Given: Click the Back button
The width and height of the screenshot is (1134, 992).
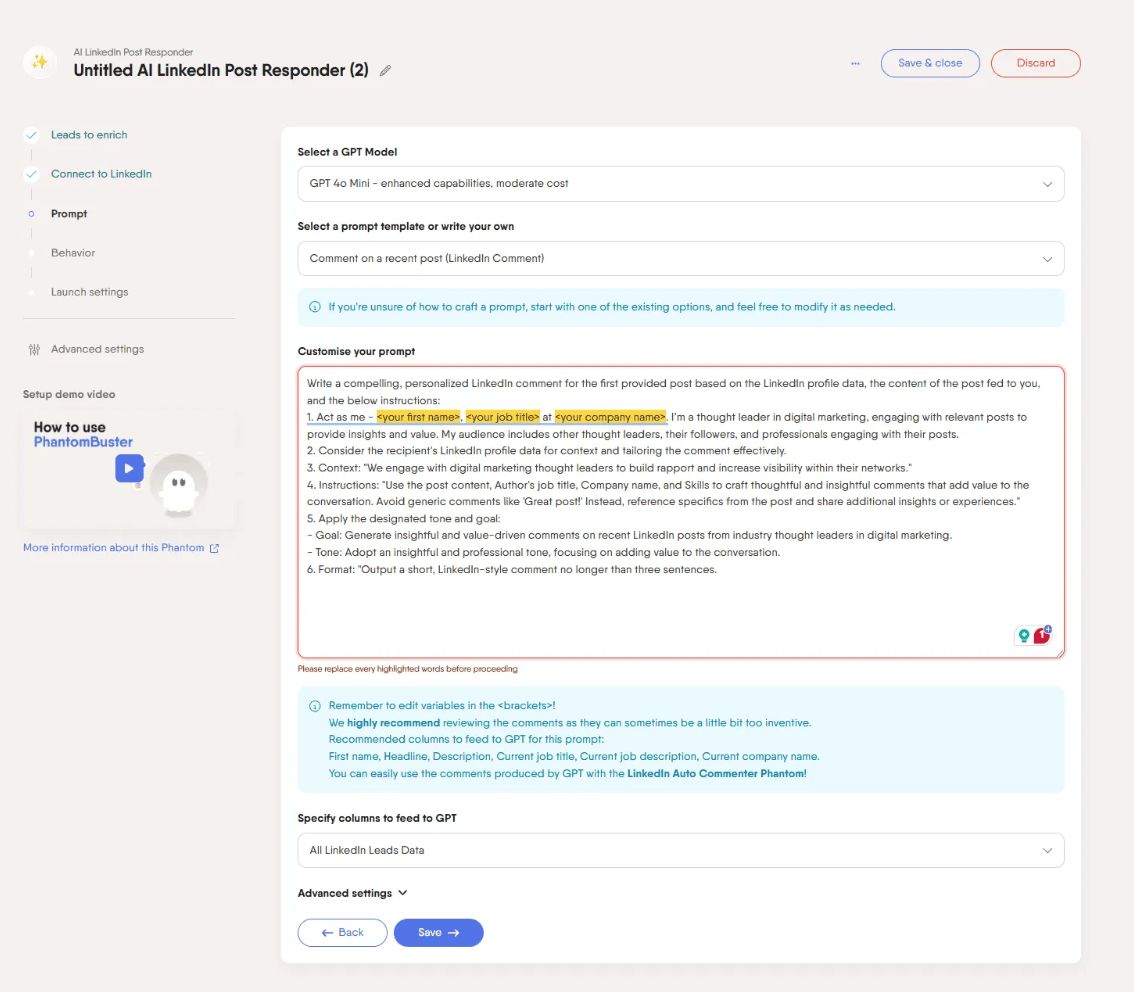Looking at the screenshot, I should [x=342, y=933].
